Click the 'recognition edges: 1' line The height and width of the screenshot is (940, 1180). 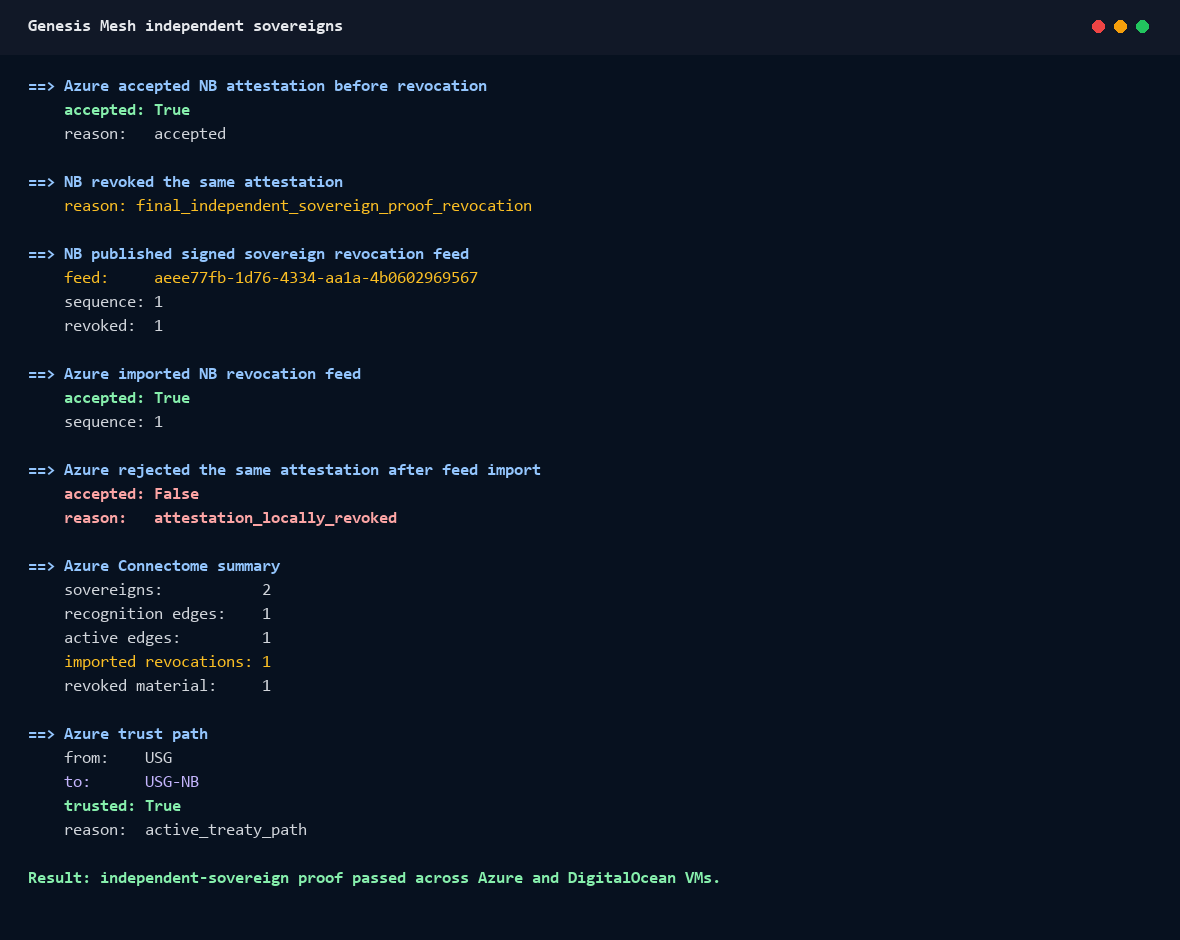[168, 614]
